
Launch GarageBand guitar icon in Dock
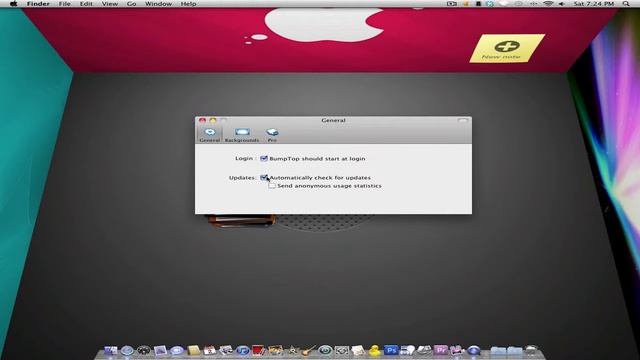tap(309, 350)
